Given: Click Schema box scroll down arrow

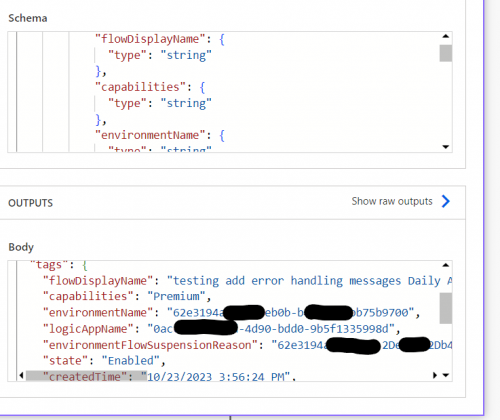Looking at the screenshot, I should (446, 147).
